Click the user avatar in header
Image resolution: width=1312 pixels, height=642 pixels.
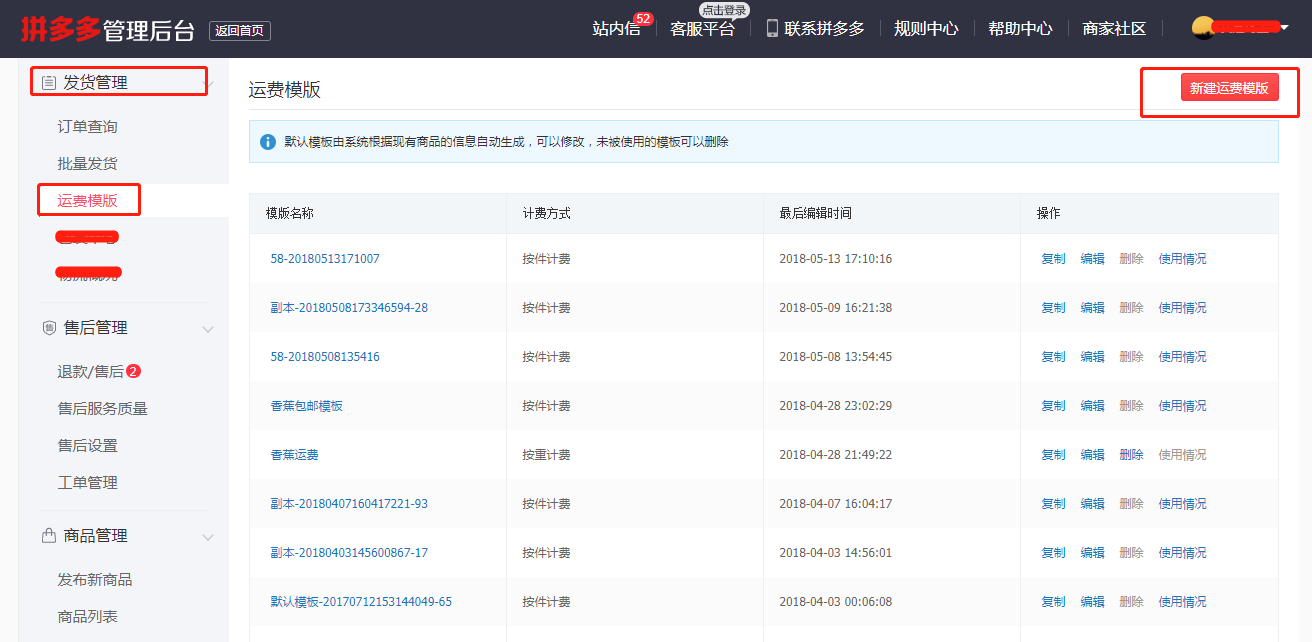(1203, 28)
